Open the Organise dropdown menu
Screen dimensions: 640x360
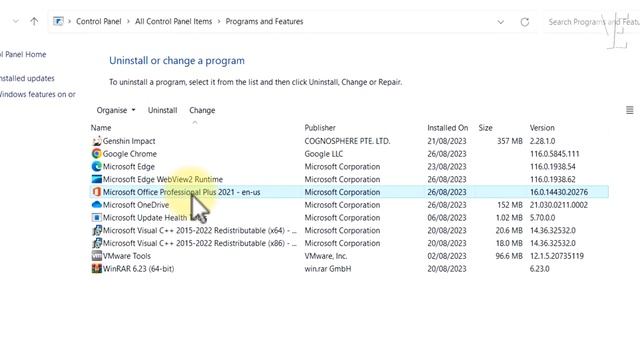(116, 110)
